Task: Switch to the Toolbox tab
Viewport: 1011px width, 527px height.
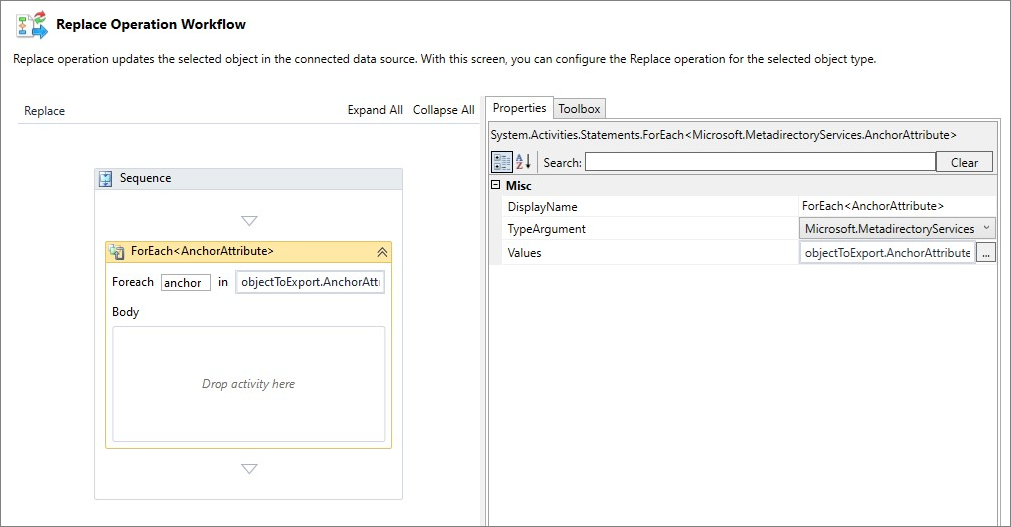Action: pyautogui.click(x=579, y=108)
